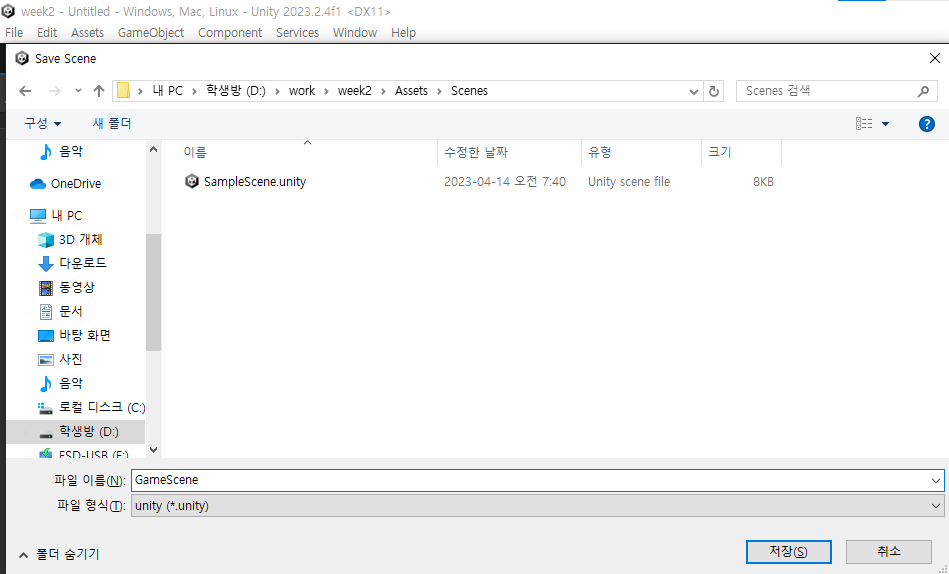949x574 pixels.
Task: Open help with the question mark icon
Action: (927, 124)
